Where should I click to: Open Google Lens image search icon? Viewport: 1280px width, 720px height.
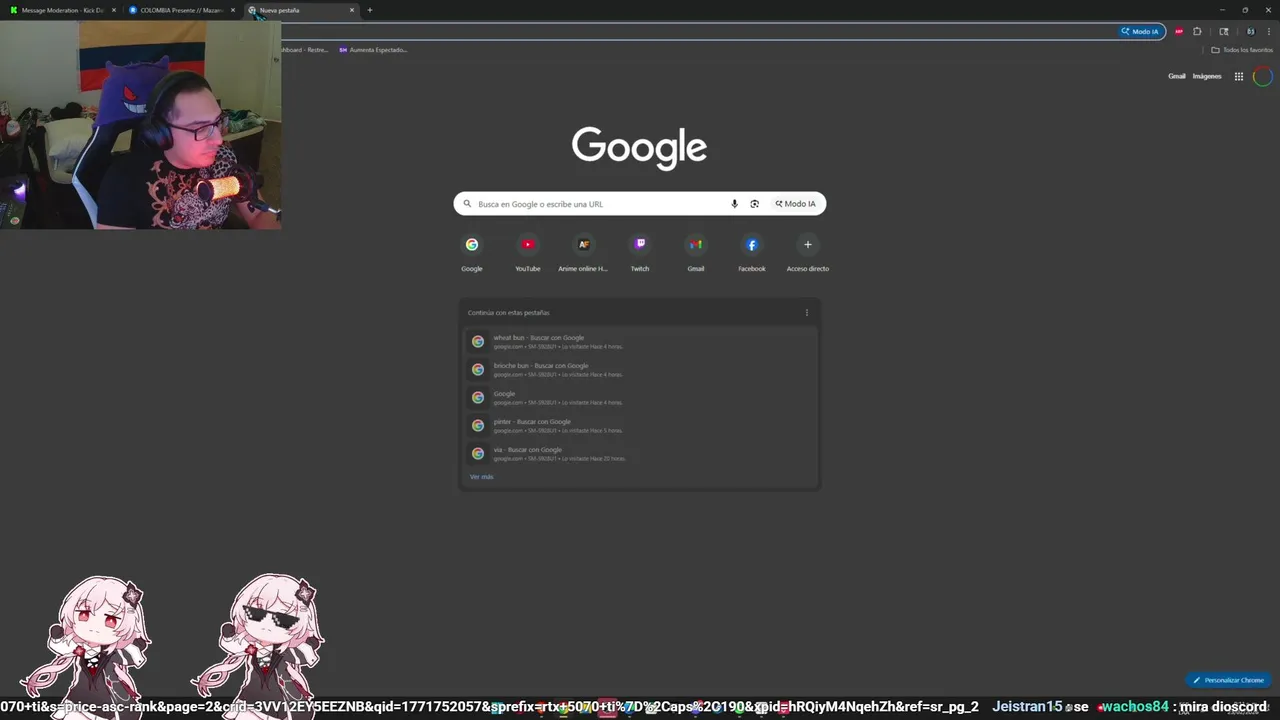coord(754,204)
